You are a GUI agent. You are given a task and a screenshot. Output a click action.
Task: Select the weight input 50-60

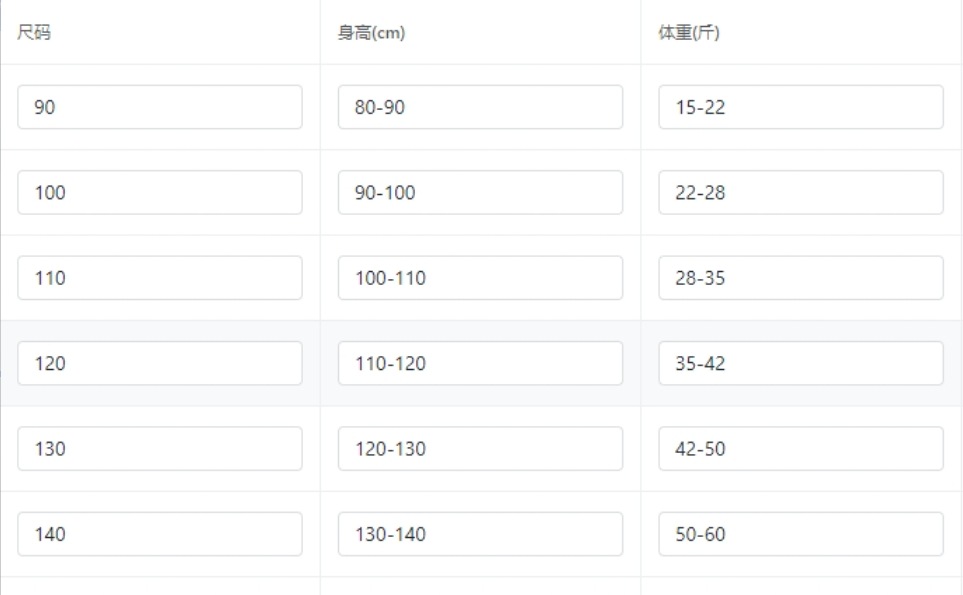click(801, 534)
